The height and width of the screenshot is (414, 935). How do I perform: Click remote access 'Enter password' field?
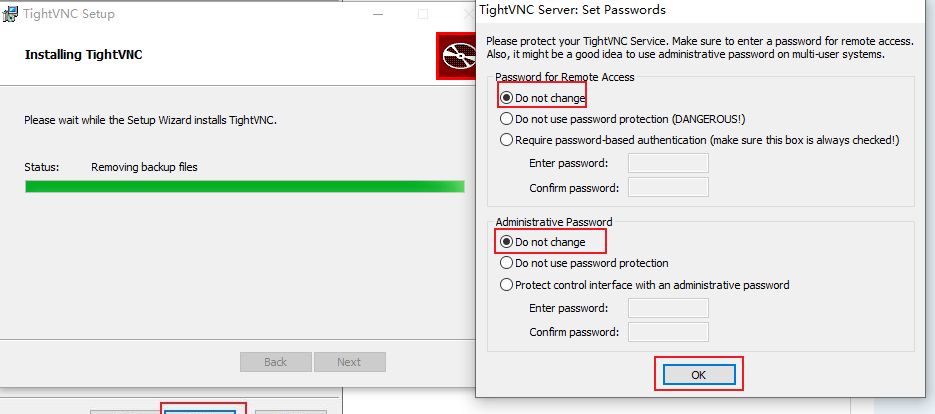[x=668, y=163]
